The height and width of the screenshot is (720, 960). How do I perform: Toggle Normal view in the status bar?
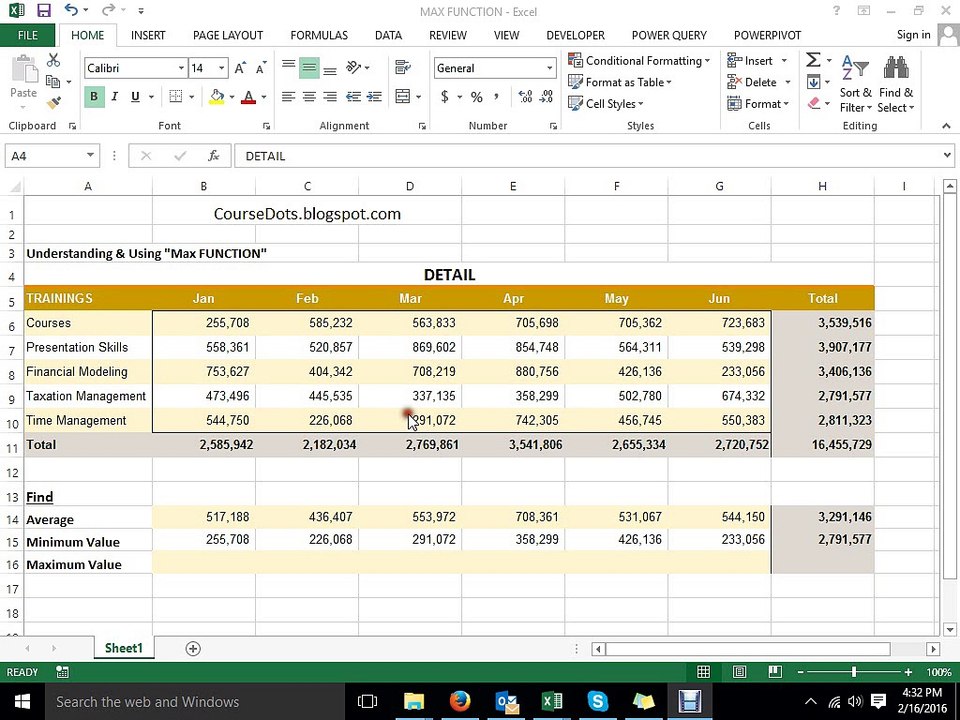click(x=703, y=672)
